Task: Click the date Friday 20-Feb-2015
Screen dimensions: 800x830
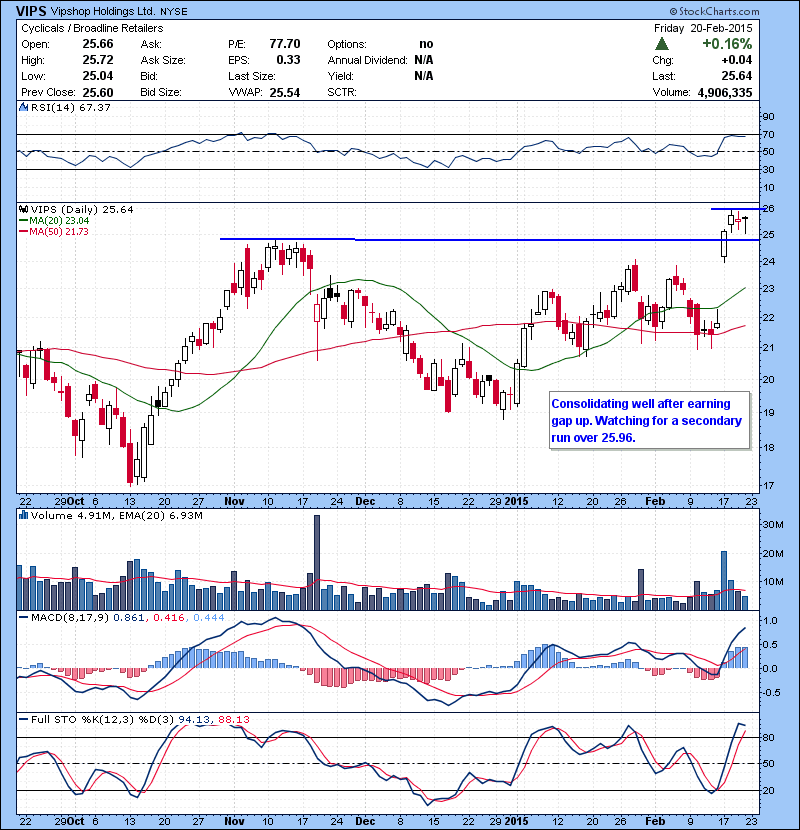Action: pyautogui.click(x=703, y=28)
